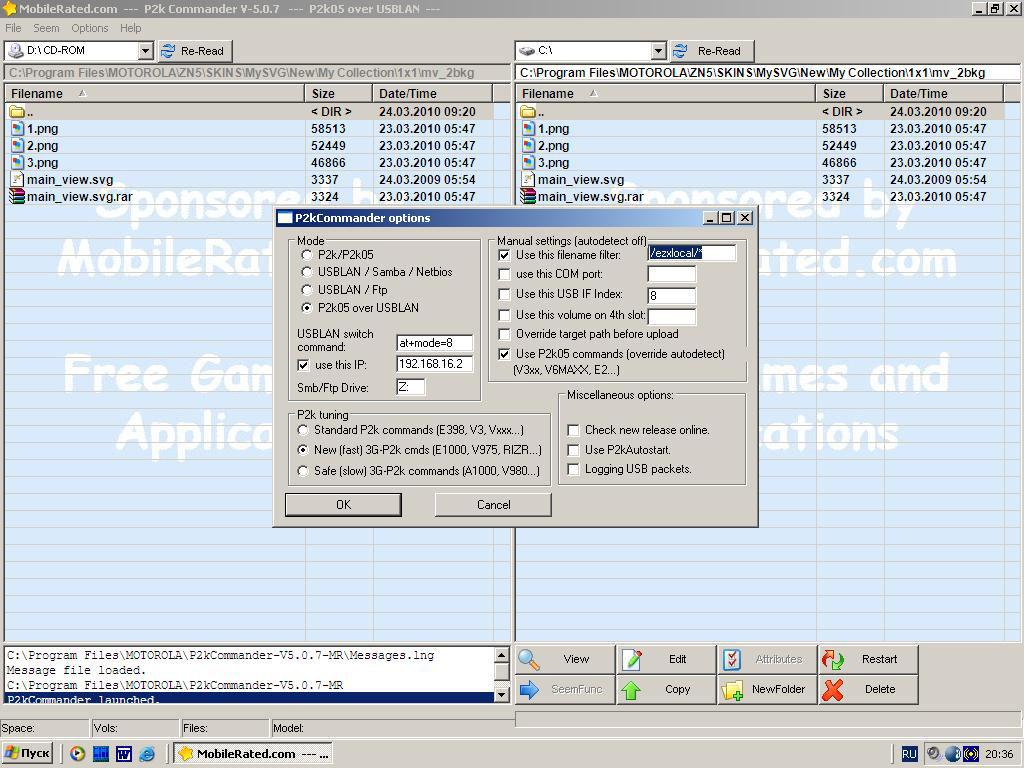
Task: Click parent folder icon in left panel
Action: coord(17,112)
